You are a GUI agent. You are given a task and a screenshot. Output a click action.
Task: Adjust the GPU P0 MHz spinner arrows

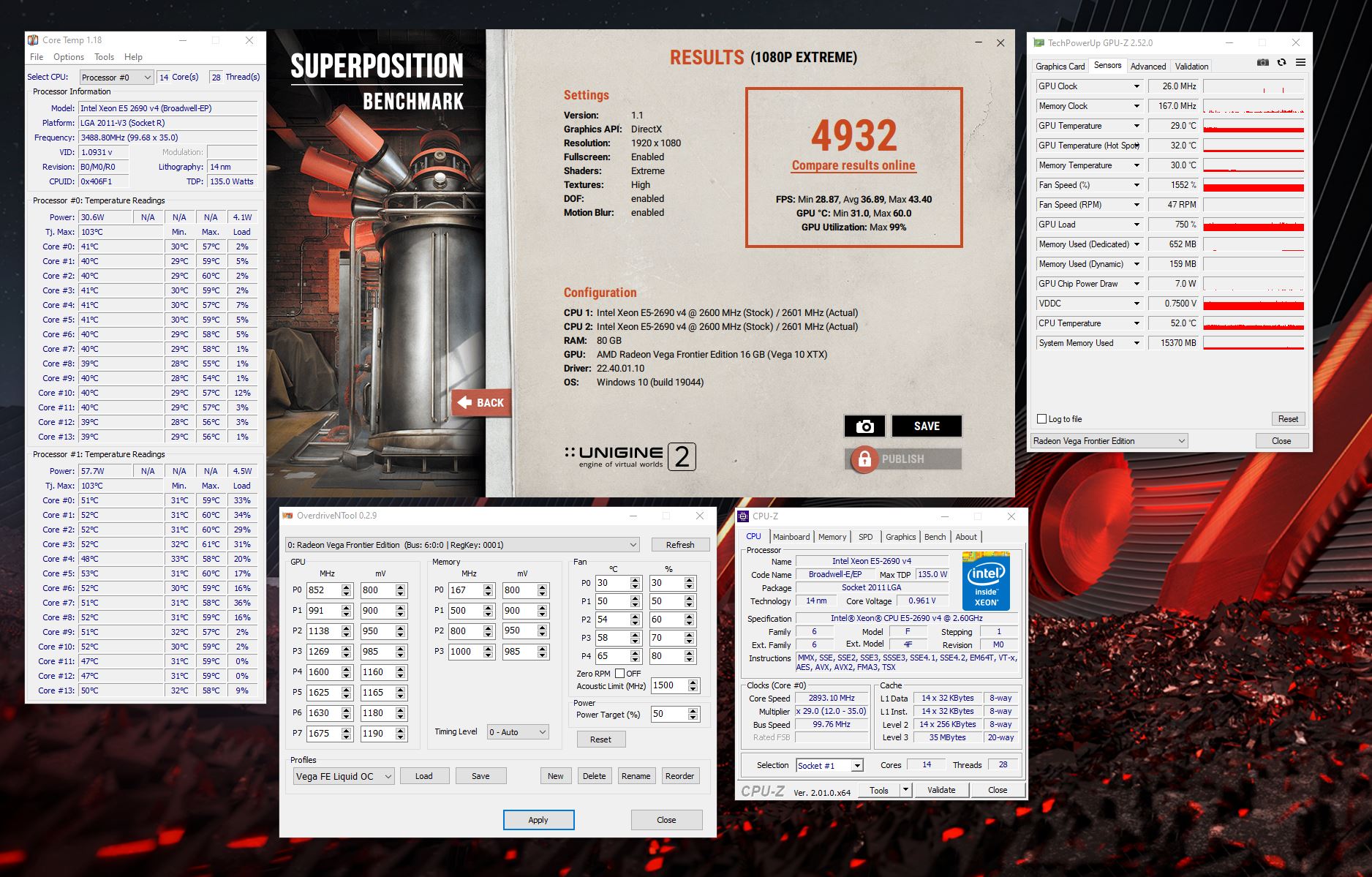coord(347,590)
